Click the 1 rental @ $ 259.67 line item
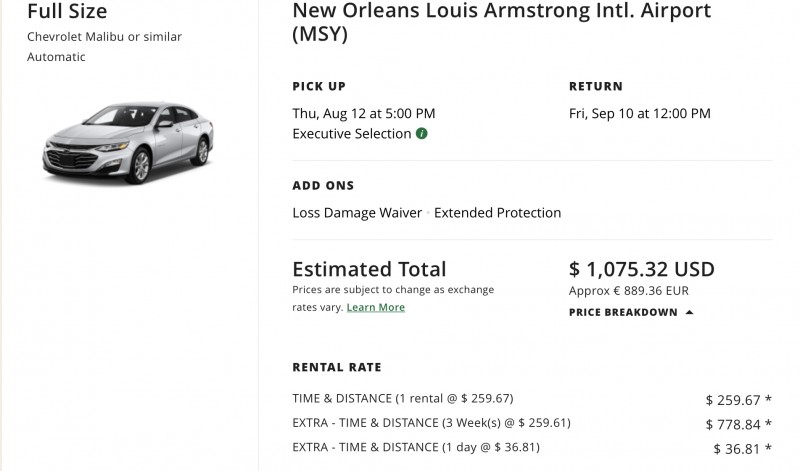800x471 pixels. pos(414,397)
